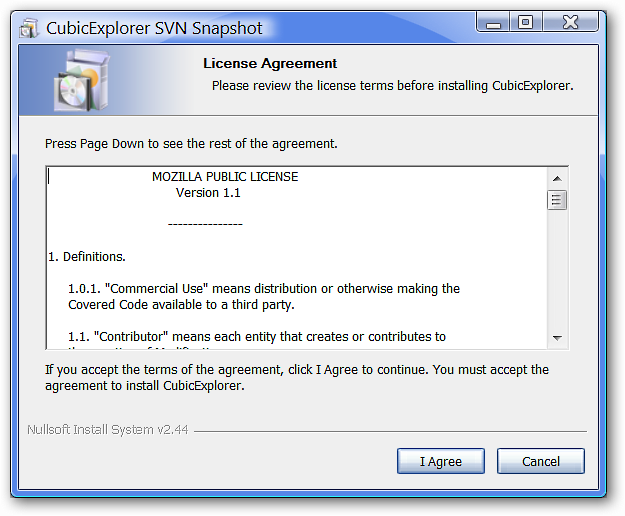Click the '1. Definitions.' line
Screen dimensions: 625x516
coord(86,257)
